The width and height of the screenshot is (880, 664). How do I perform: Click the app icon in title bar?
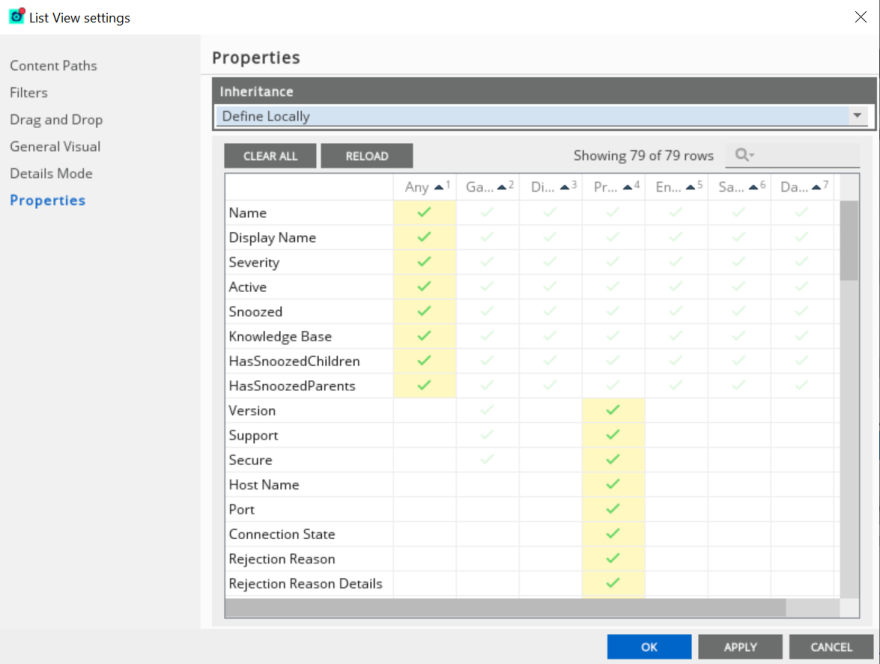[16, 17]
